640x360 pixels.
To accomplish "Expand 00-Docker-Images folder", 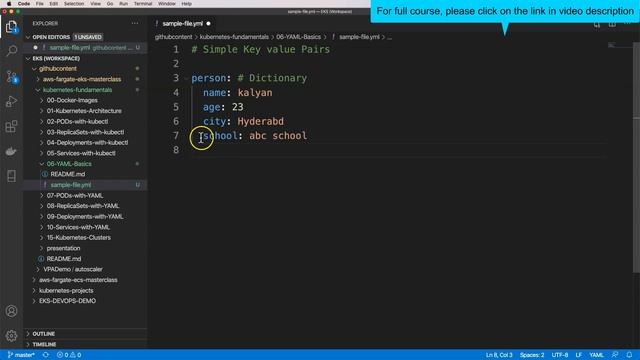I will [x=42, y=100].
